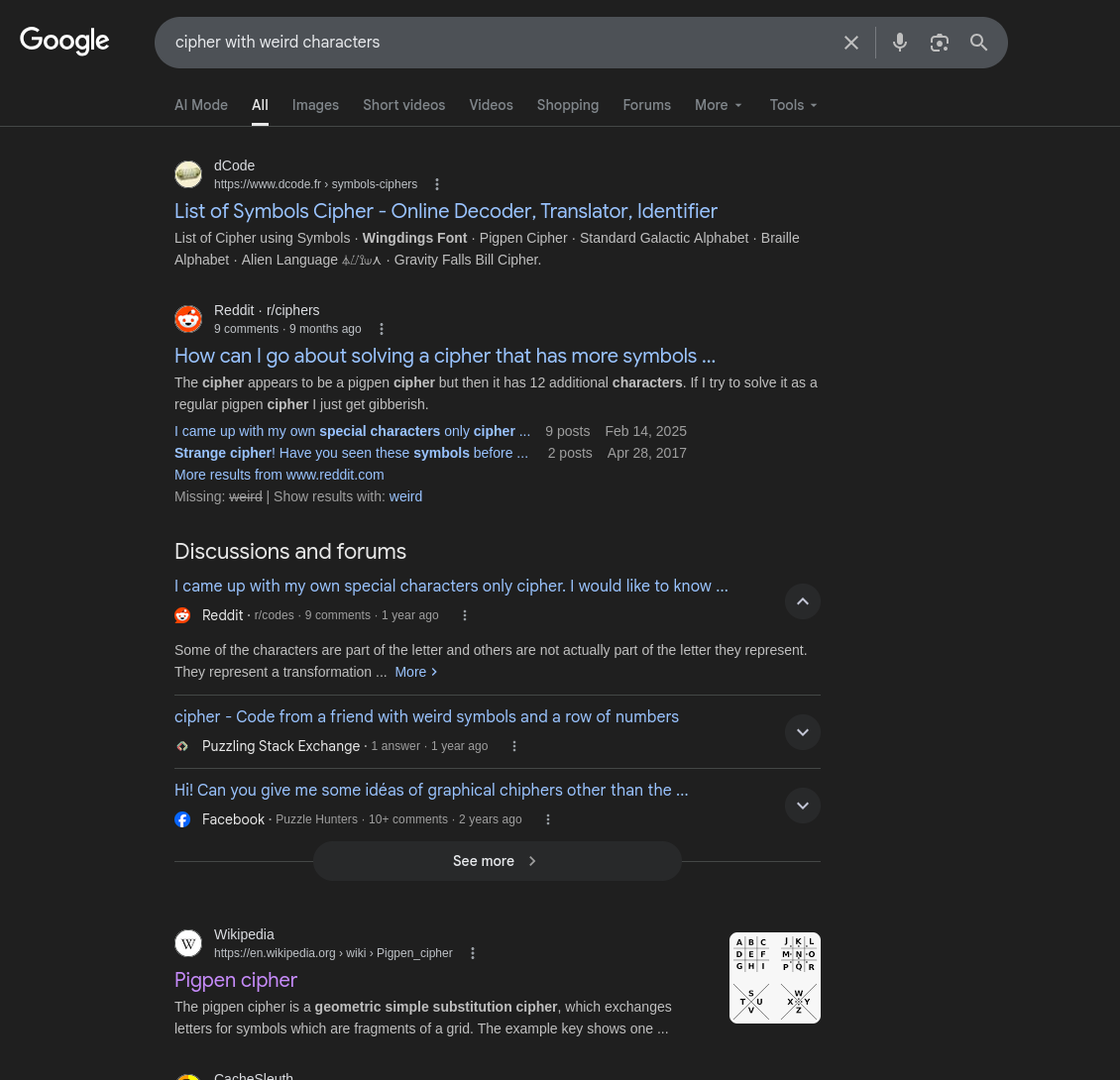The width and height of the screenshot is (1120, 1080).
Task: Open List of Symbols Cipher result
Action: click(446, 211)
